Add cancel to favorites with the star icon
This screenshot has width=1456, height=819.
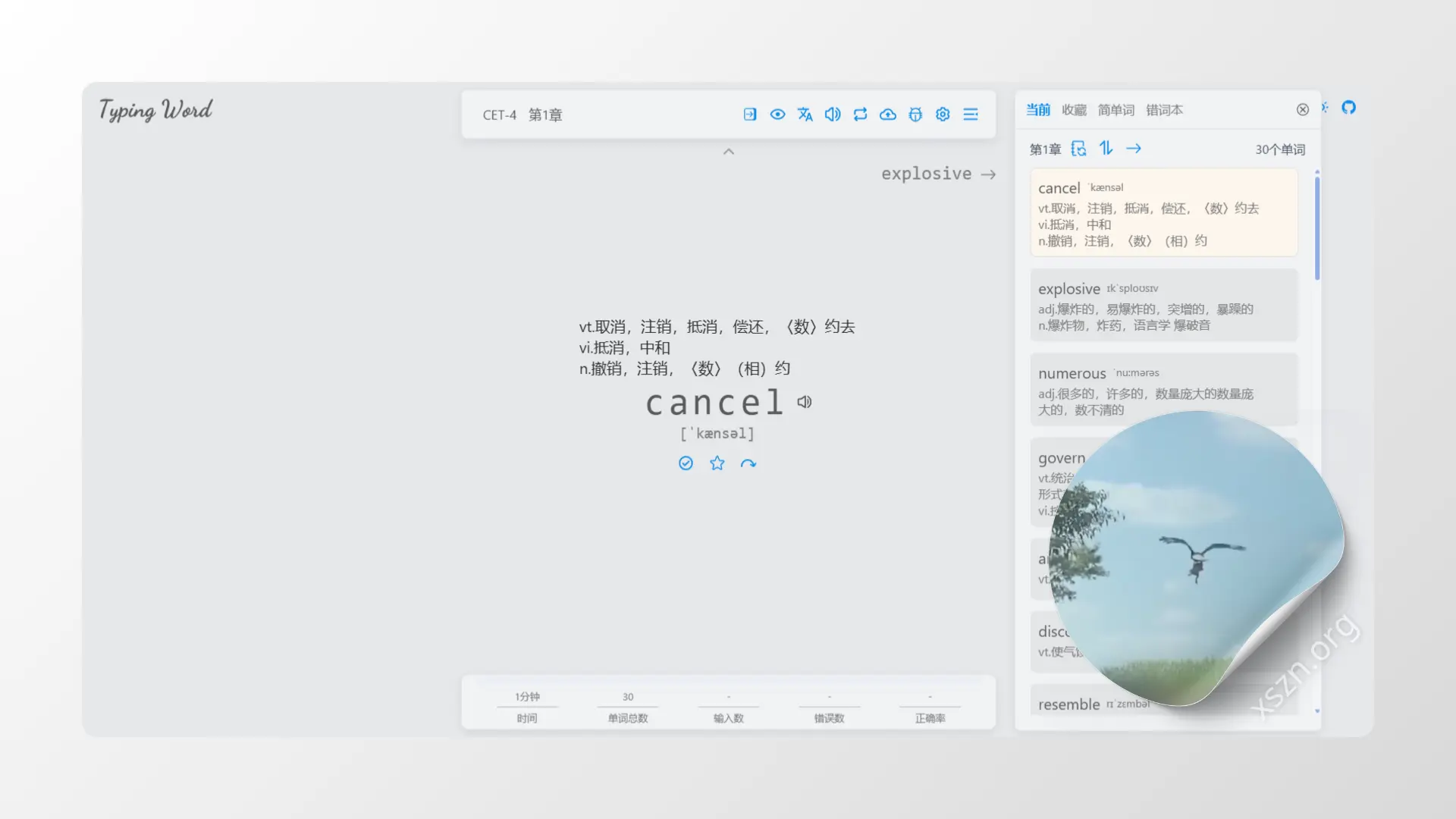pos(717,463)
